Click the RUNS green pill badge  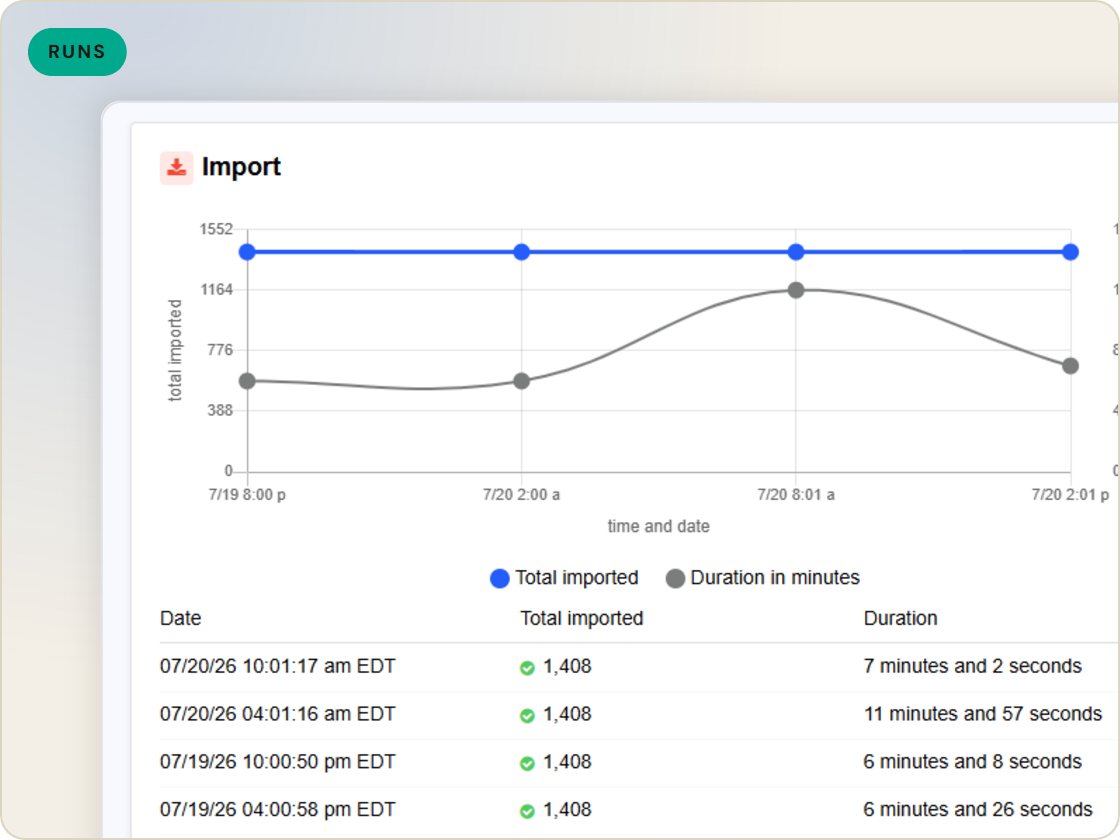coord(77,52)
